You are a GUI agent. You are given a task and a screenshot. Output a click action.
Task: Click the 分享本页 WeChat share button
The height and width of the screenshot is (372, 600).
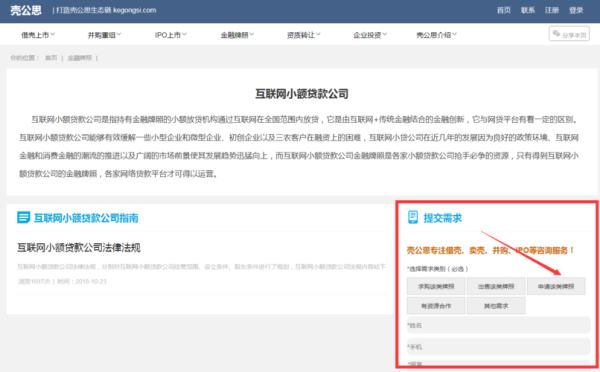coord(569,34)
